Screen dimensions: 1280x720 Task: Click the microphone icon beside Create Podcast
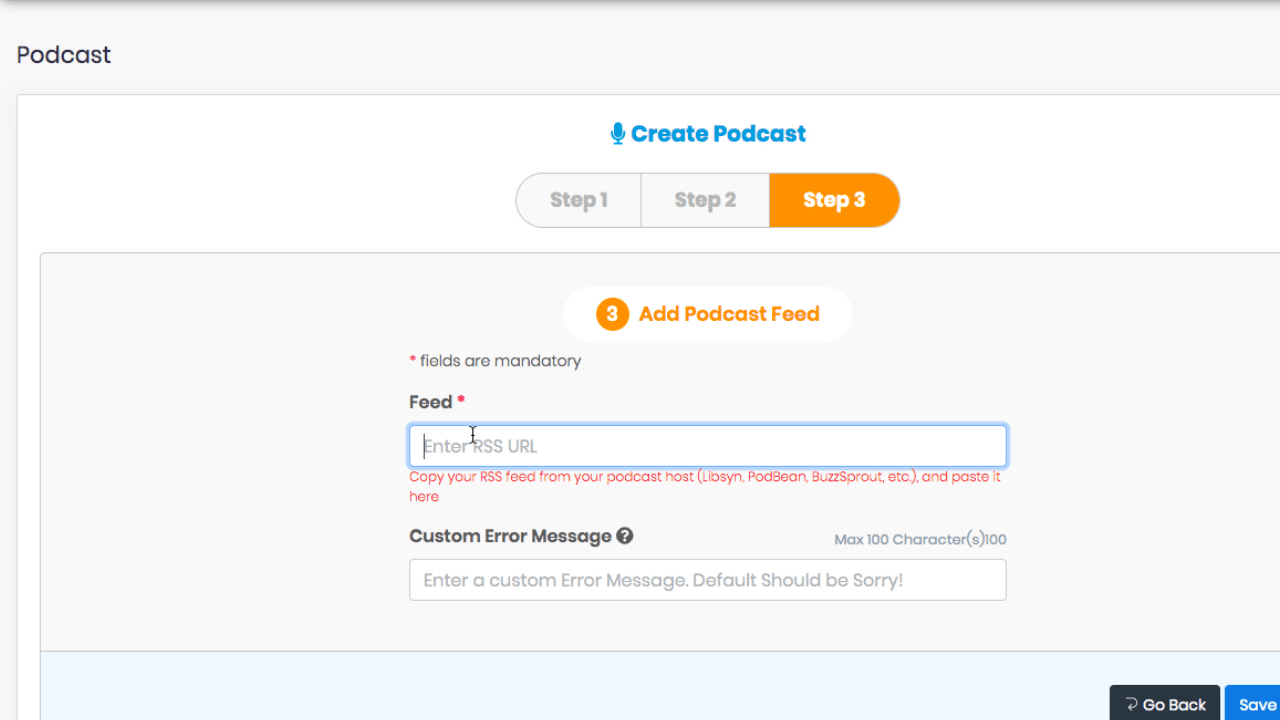point(618,133)
